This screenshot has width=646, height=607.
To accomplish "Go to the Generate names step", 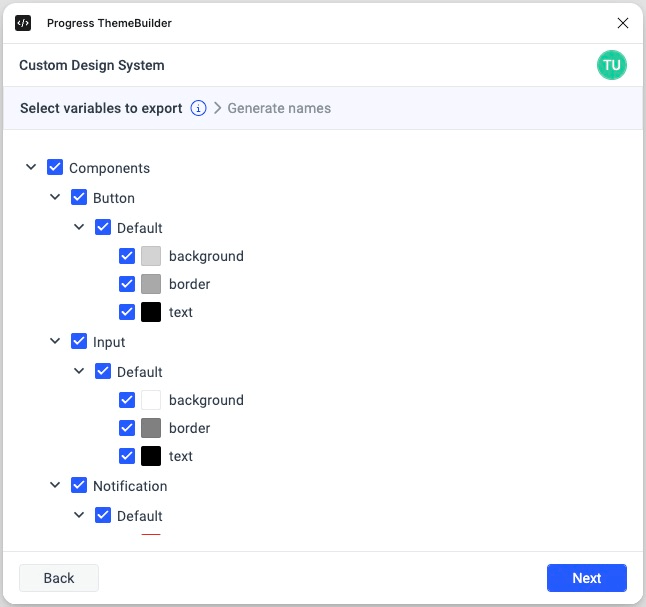I will coord(279,108).
